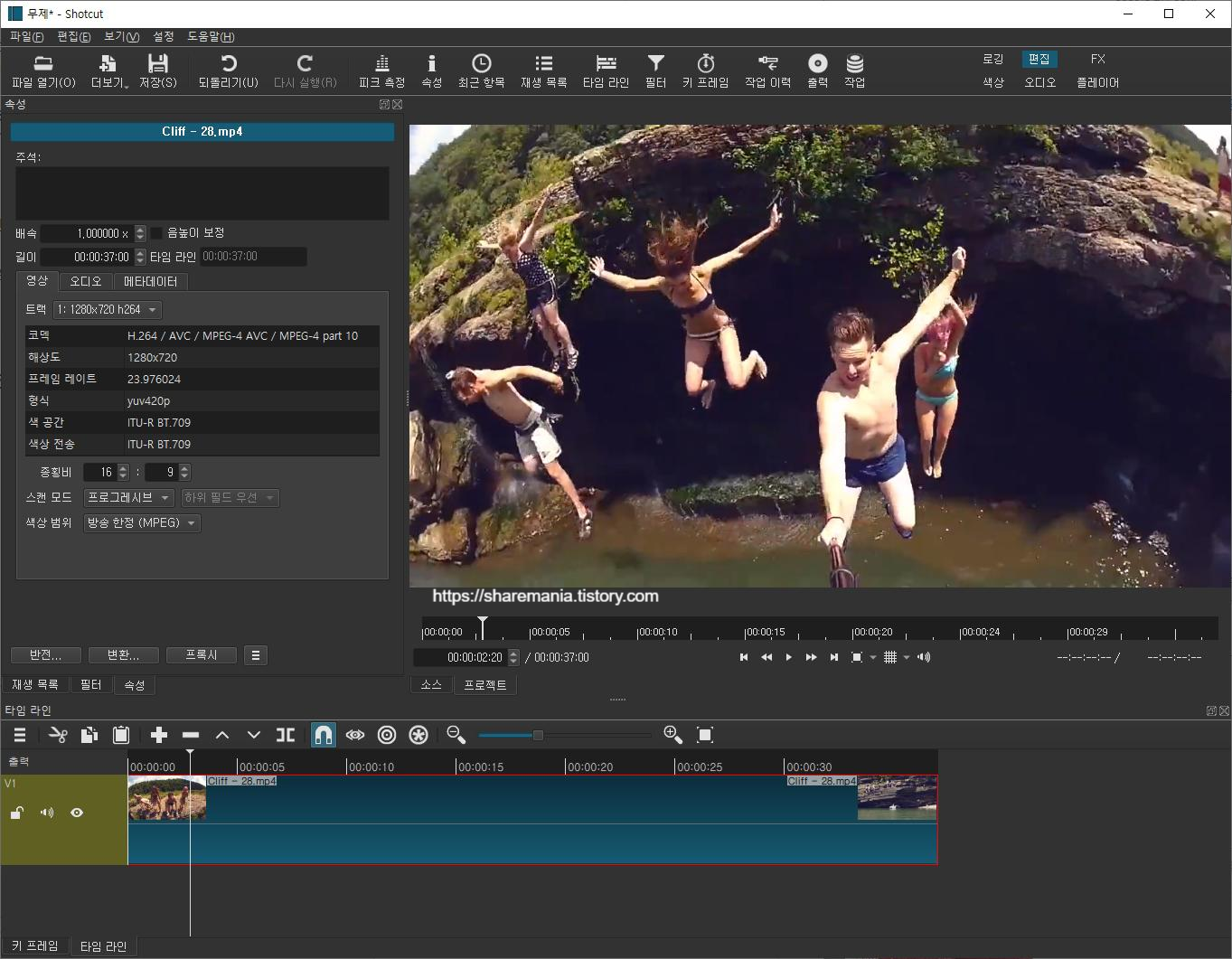Open the color range (방송 한정 MPEG) dropdown
This screenshot has height=959, width=1232.
[141, 523]
